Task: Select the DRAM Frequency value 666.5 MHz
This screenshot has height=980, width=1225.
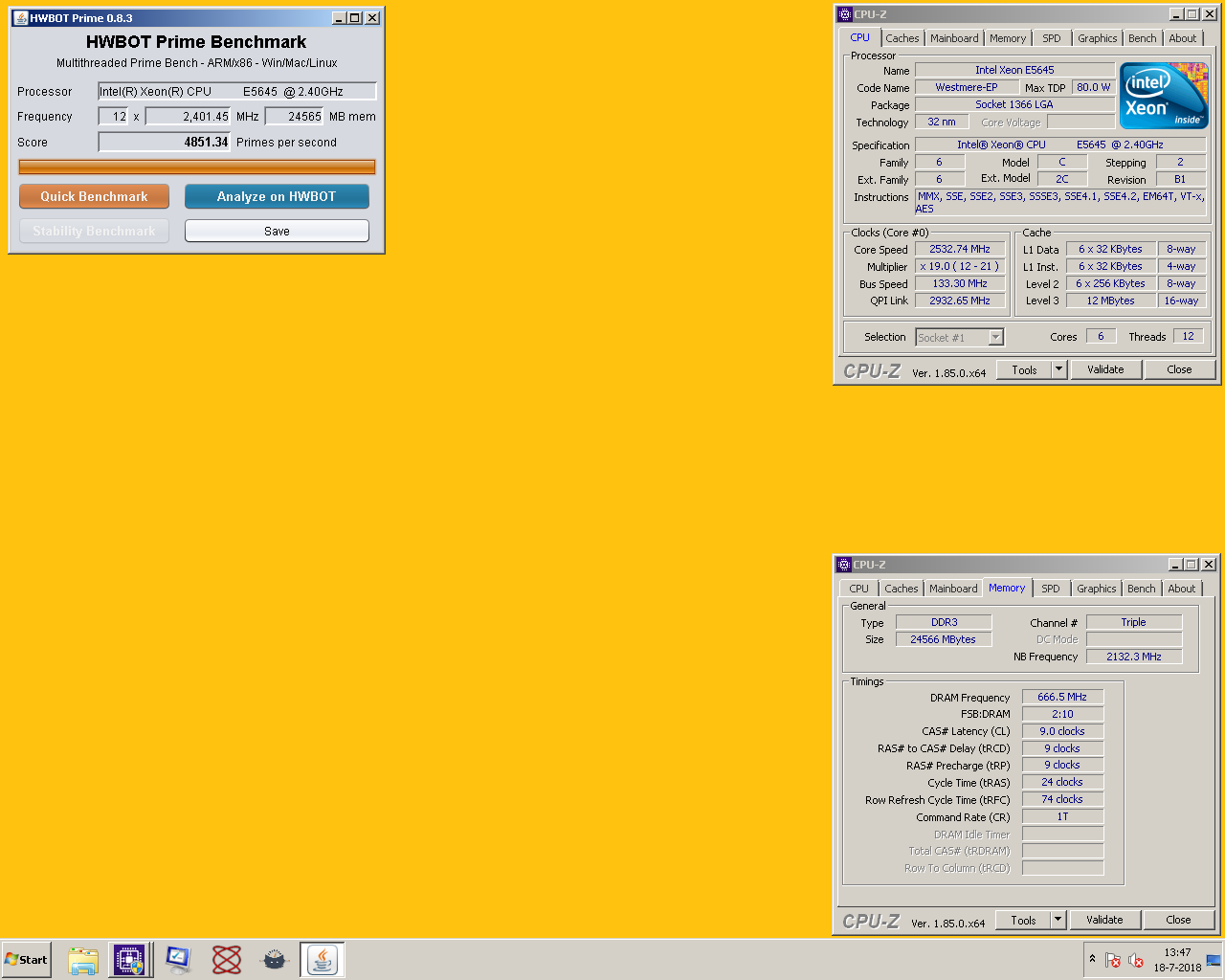Action: coord(1062,697)
